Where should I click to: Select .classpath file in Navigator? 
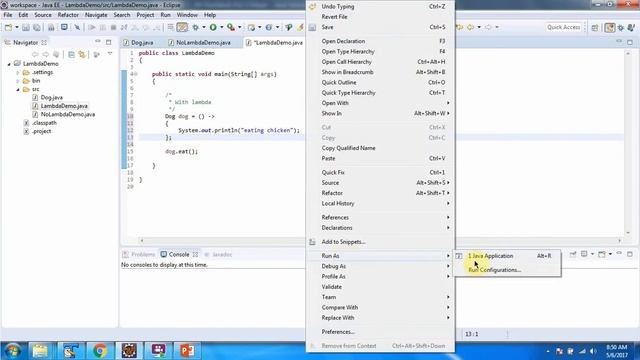coord(44,123)
